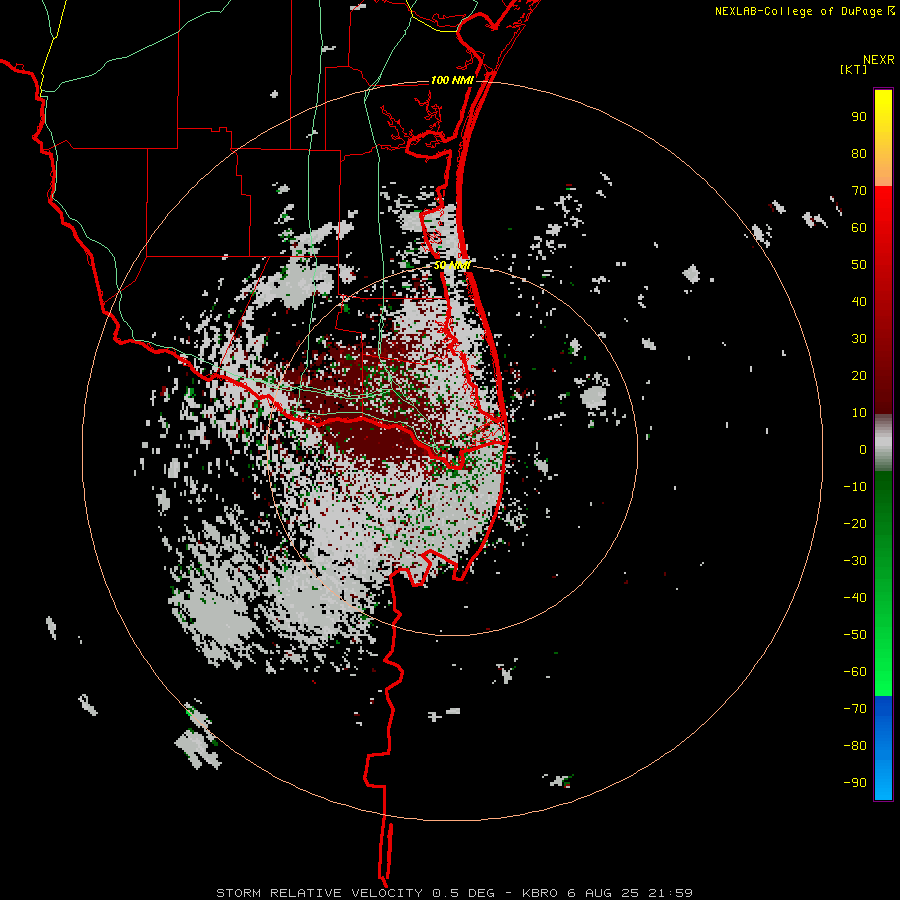The width and height of the screenshot is (900, 900).
Task: Click the 50 NMI range ring label
Action: coord(452,265)
